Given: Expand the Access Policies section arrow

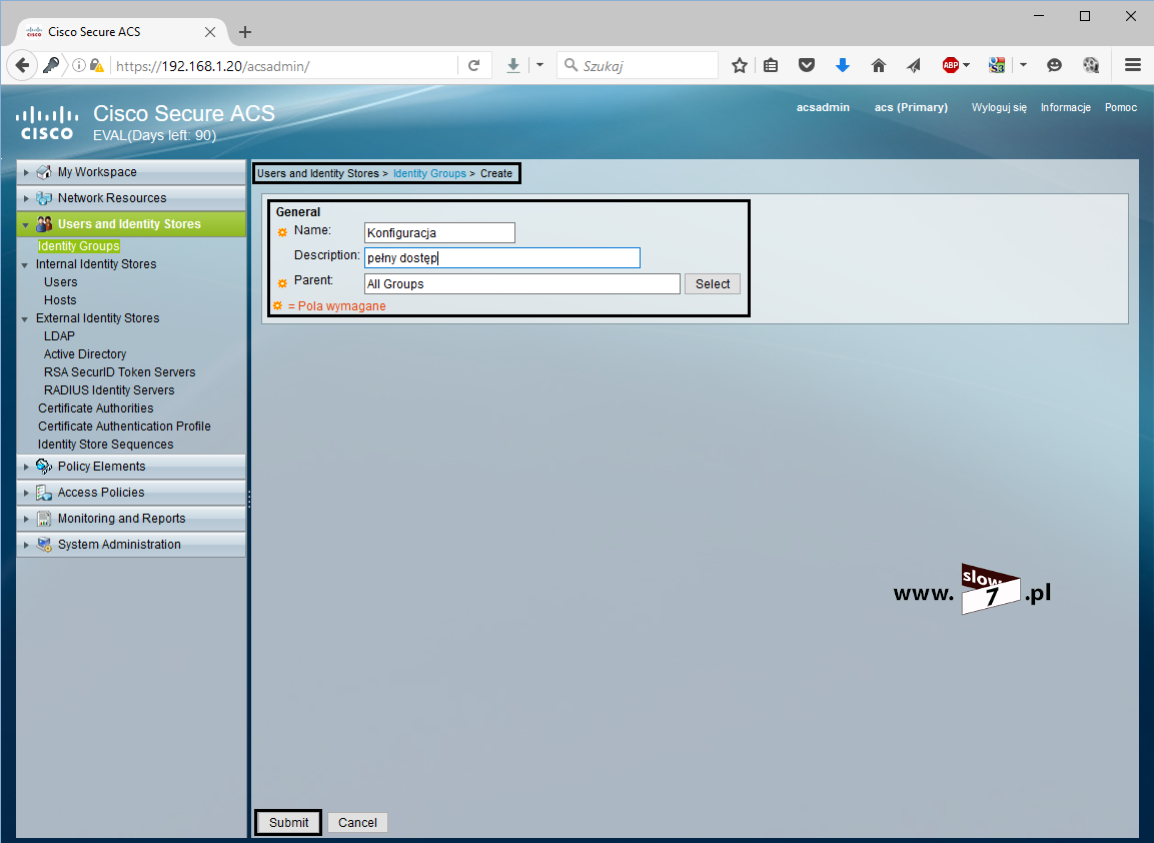Looking at the screenshot, I should click(26, 493).
